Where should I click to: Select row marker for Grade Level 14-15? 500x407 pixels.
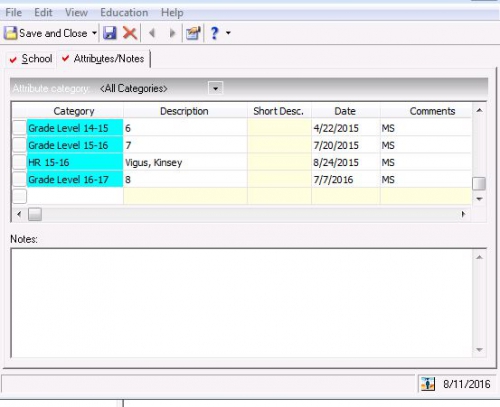(x=19, y=128)
